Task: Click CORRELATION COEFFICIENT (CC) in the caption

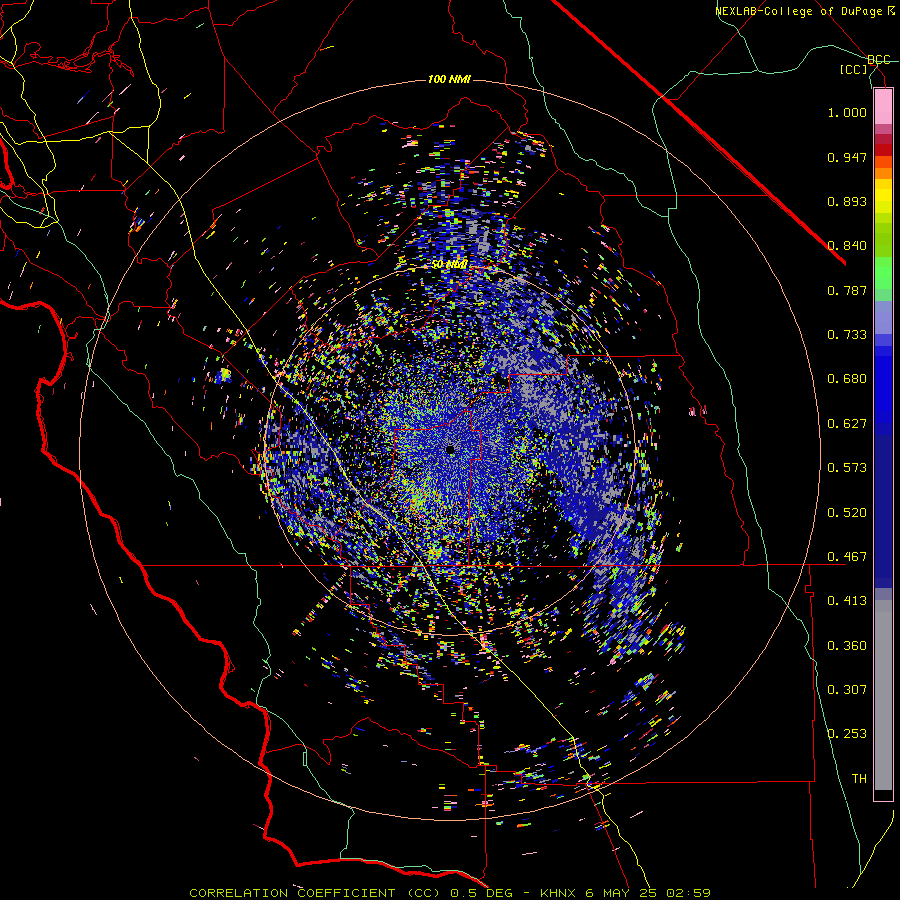Action: point(315,893)
